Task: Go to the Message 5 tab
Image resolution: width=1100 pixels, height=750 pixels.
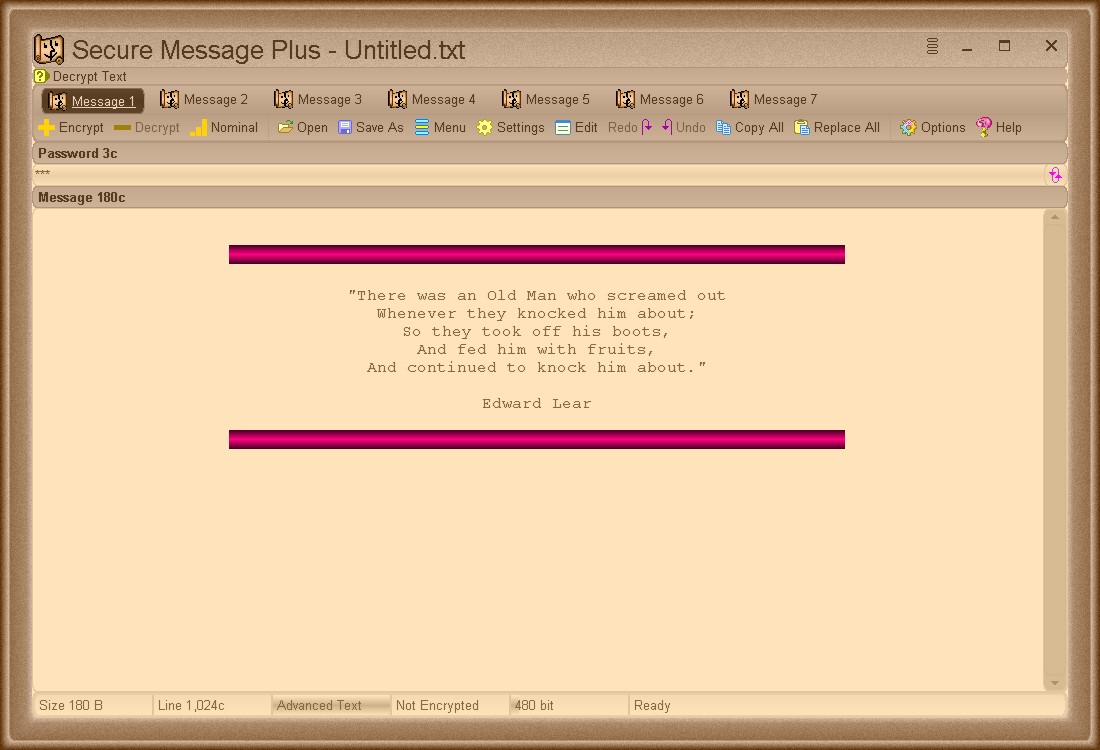Action: pos(546,100)
